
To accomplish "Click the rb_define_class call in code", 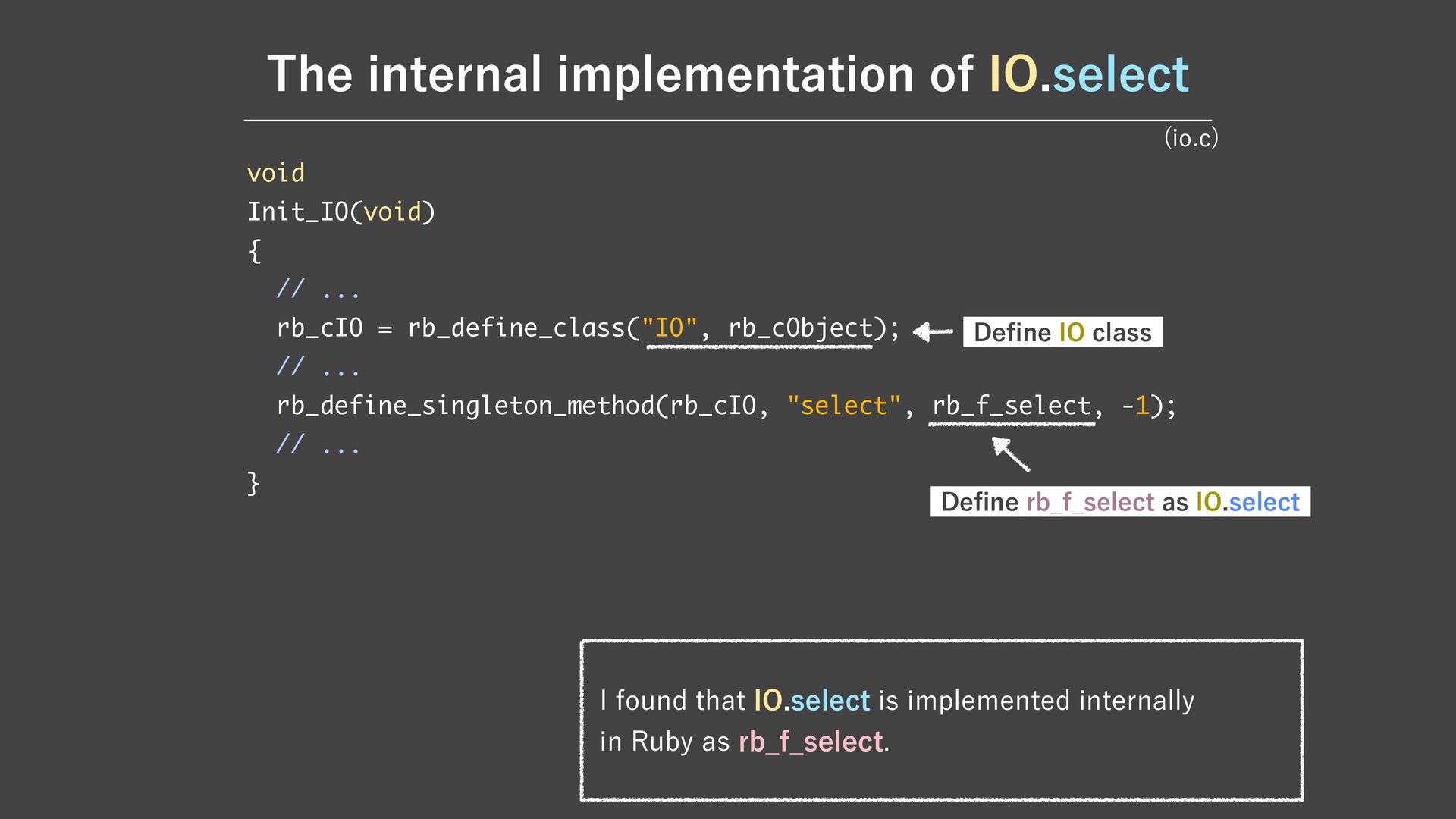I will 516,328.
